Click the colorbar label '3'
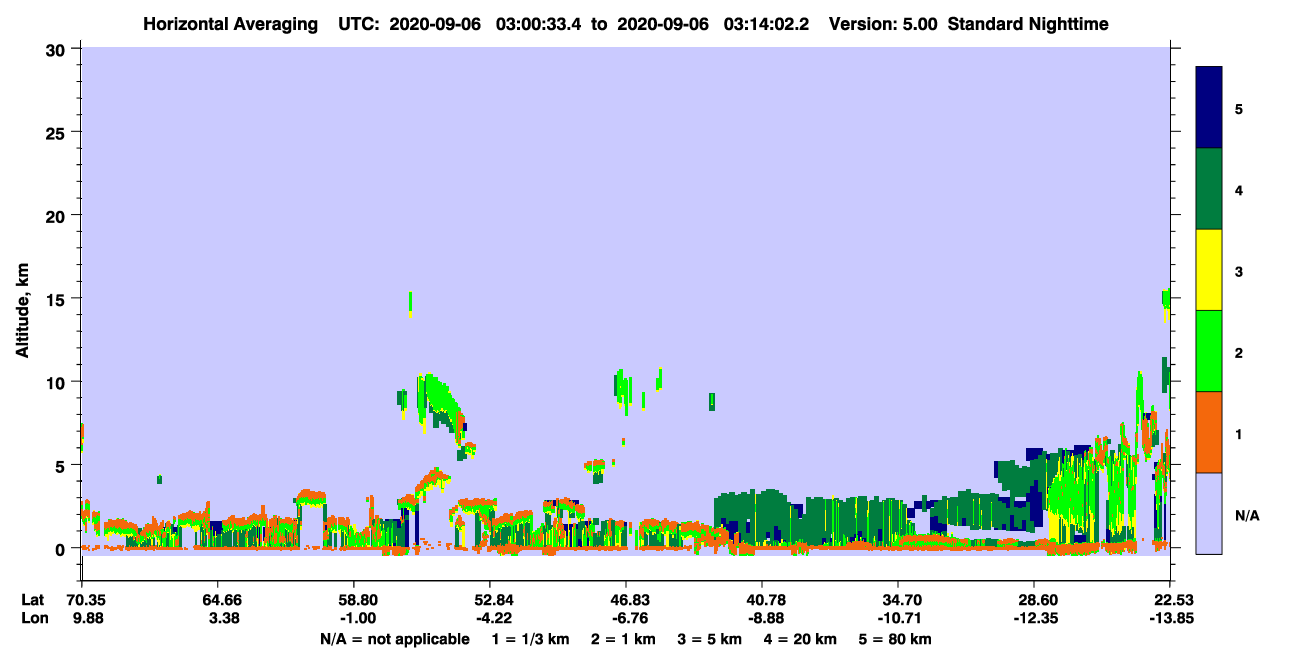1300x667 pixels. click(1239, 271)
